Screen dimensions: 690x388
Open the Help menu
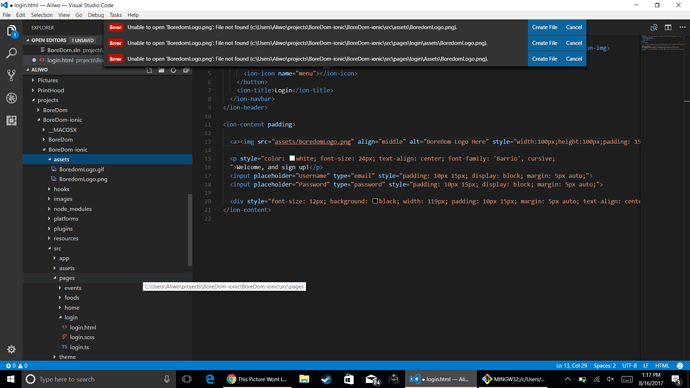[133, 15]
